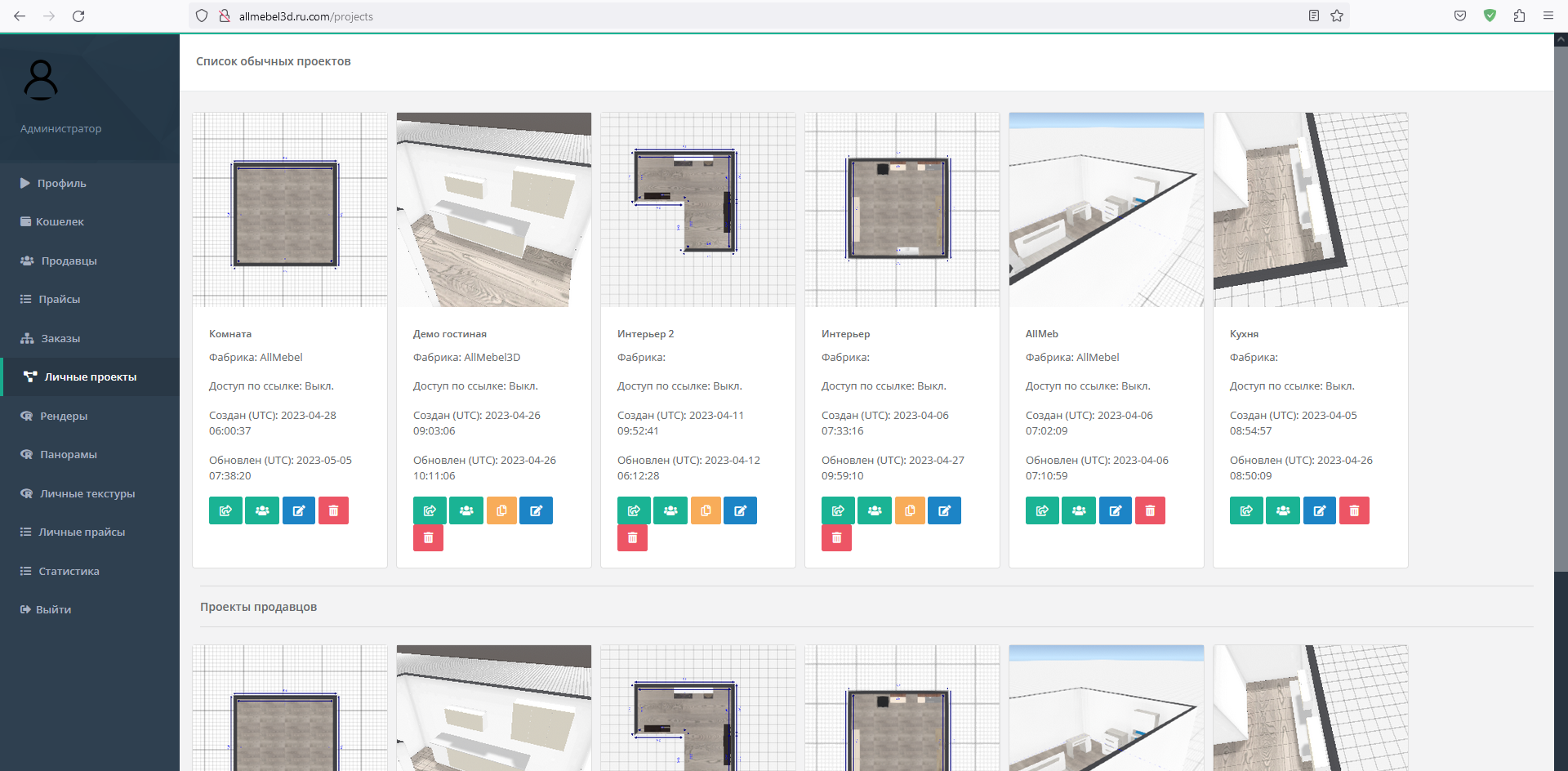Reload the page in the browser
The image size is (1568, 771).
click(x=78, y=16)
